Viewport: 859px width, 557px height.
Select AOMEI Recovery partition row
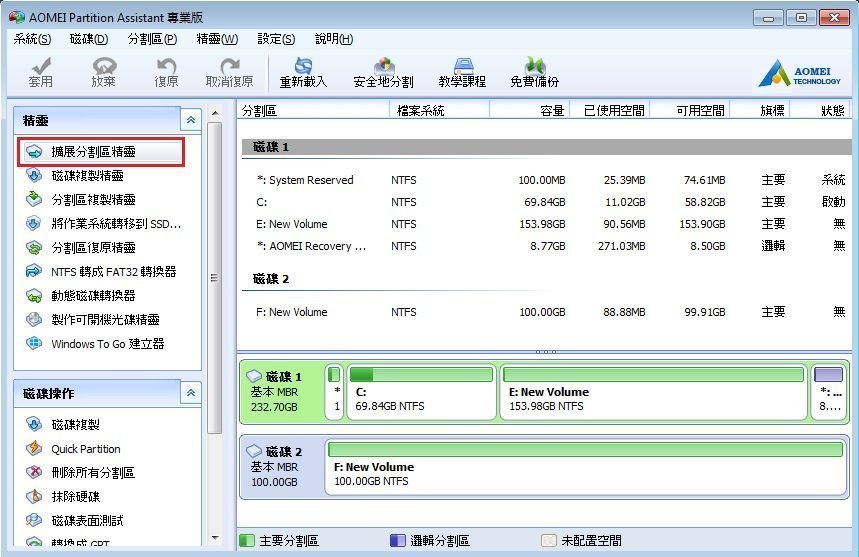pos(546,246)
